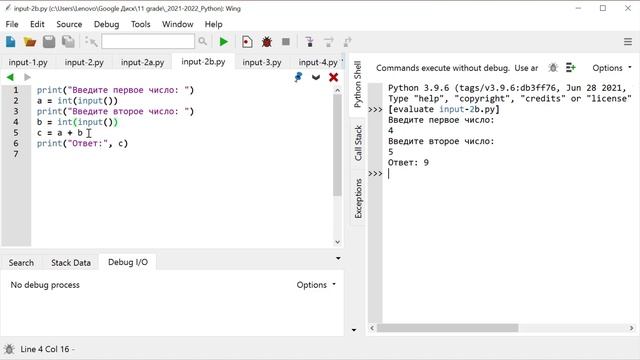
Task: Open the Tools menu
Action: (x=140, y=24)
